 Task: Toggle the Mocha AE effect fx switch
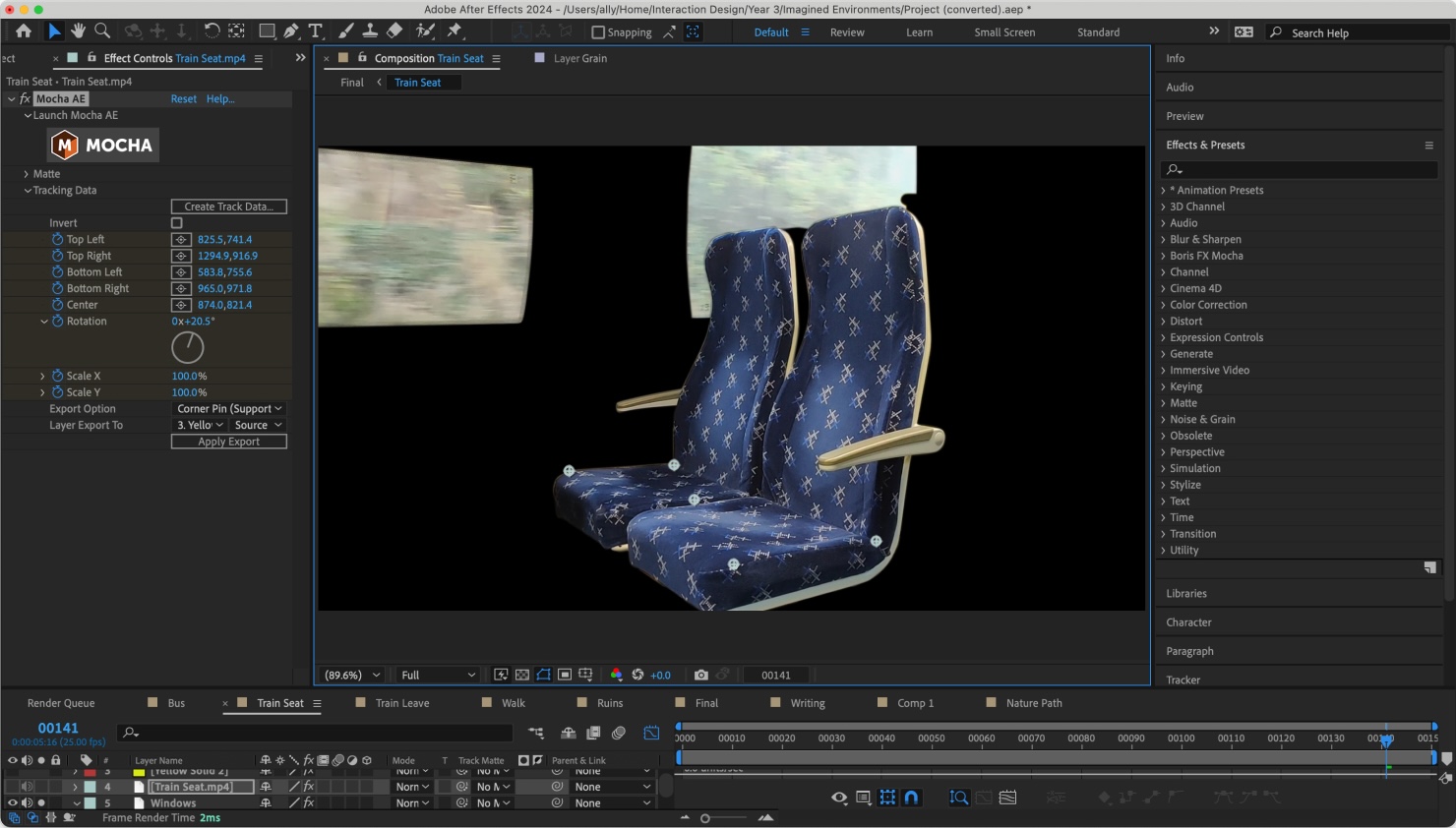coord(26,98)
